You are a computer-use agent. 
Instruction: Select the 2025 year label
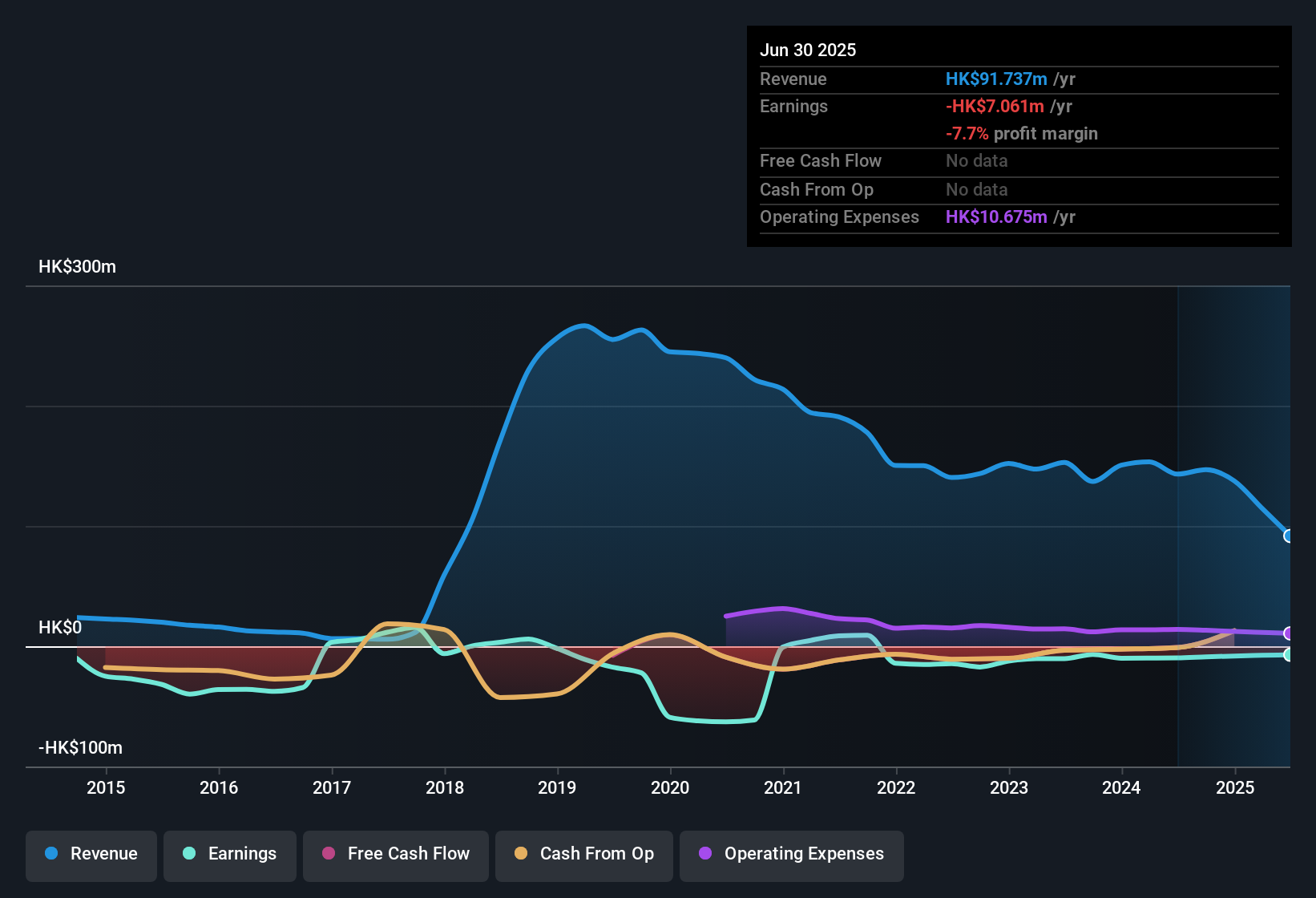click(1234, 787)
